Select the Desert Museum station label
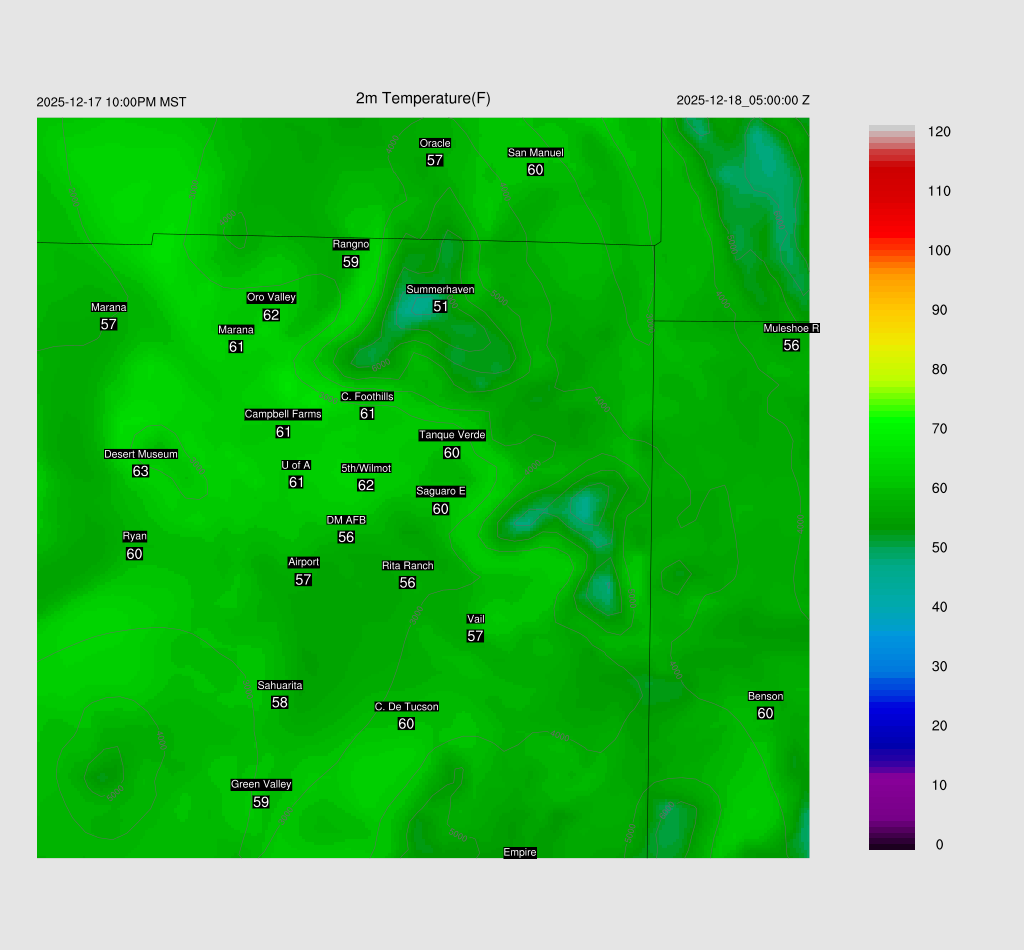1024x950 pixels. click(x=141, y=454)
